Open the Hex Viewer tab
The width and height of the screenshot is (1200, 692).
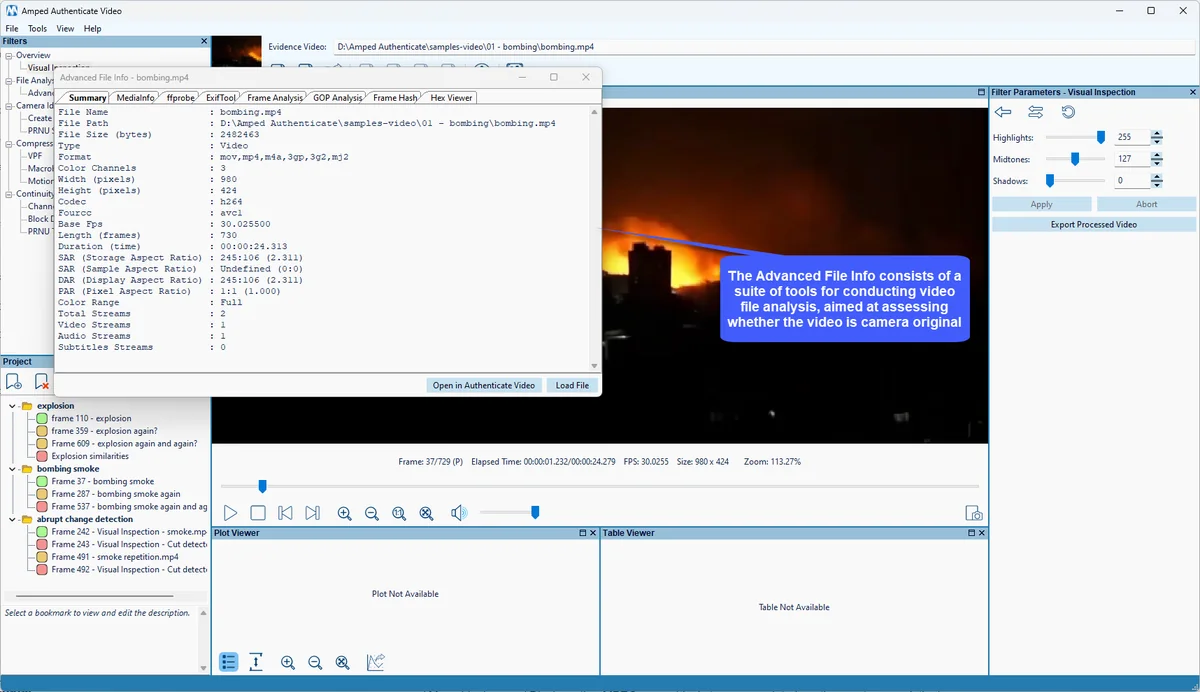(x=451, y=98)
